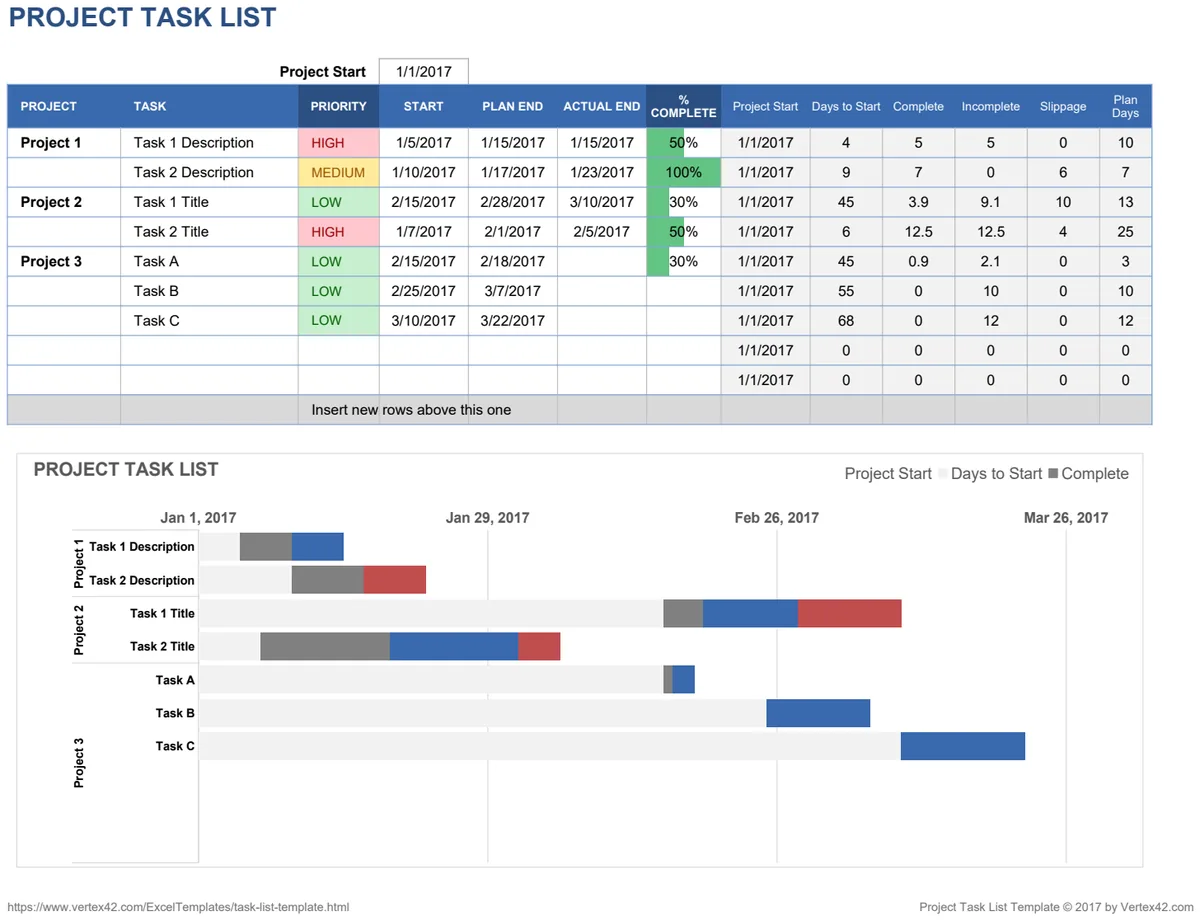Select the Task 2 Title table cell
The width and height of the screenshot is (1200, 921).
[209, 232]
